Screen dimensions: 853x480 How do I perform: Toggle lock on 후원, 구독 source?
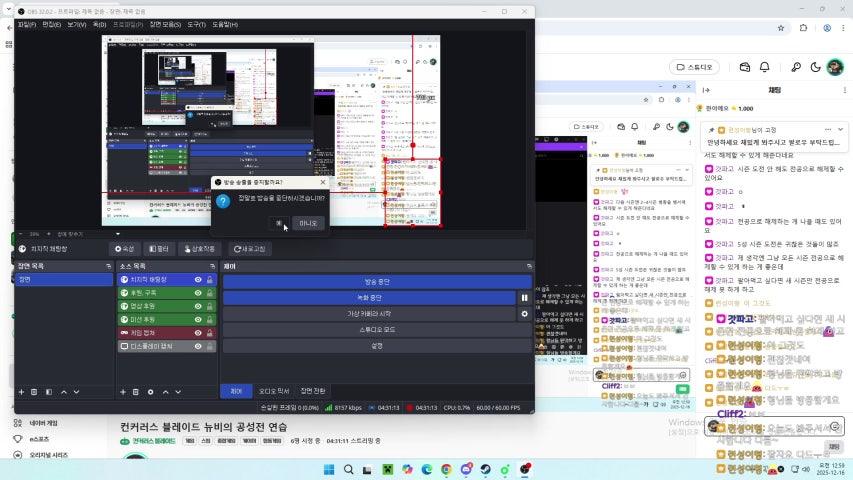pyautogui.click(x=209, y=293)
